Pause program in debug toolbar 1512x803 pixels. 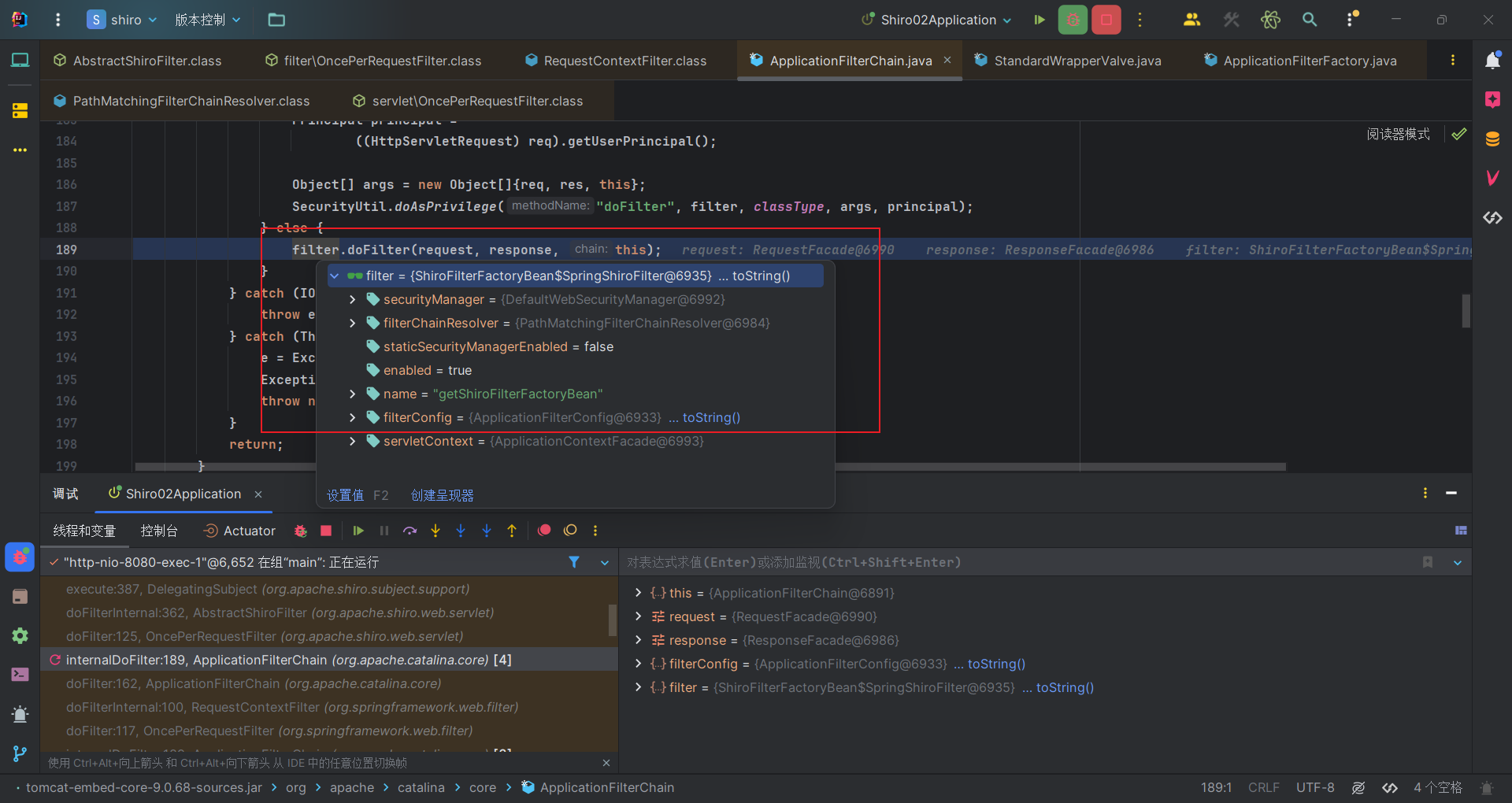(384, 531)
